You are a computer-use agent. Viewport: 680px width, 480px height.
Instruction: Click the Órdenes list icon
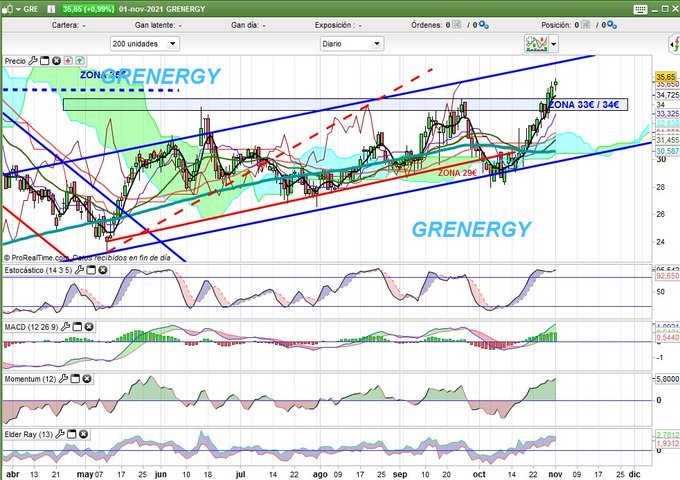point(457,25)
